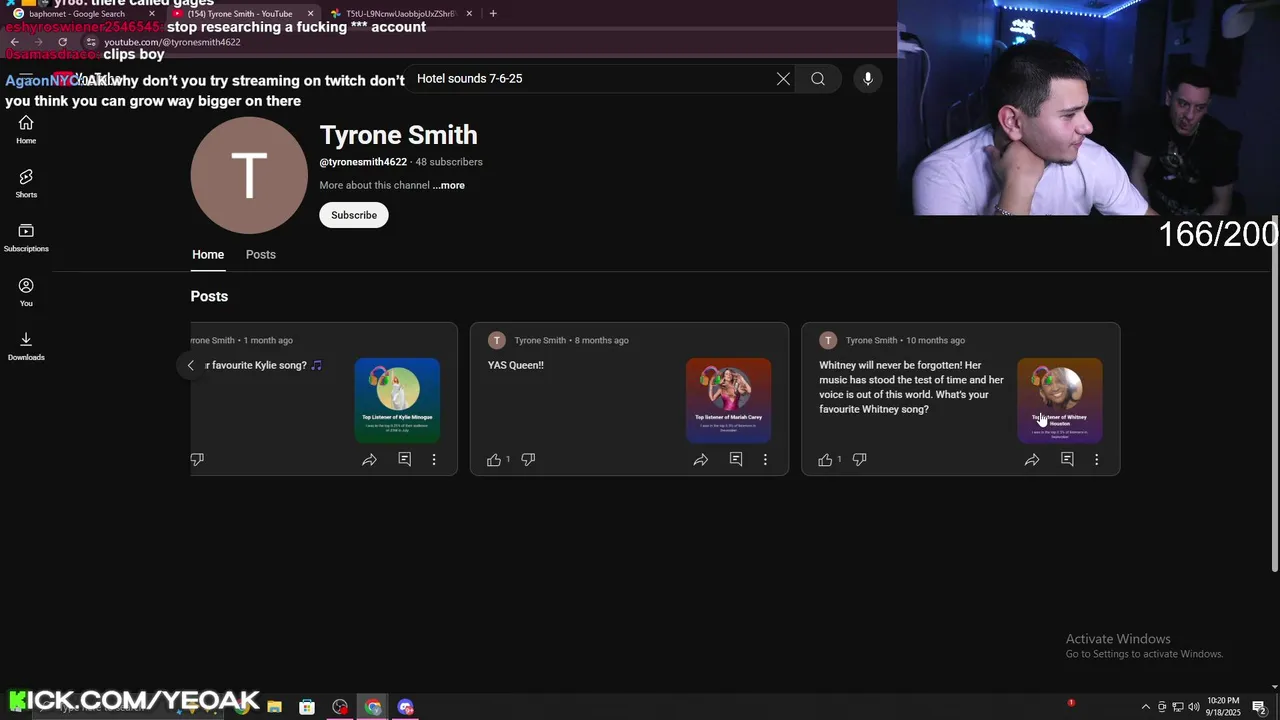Subscribe to Tyrone Smith channel

tap(354, 215)
